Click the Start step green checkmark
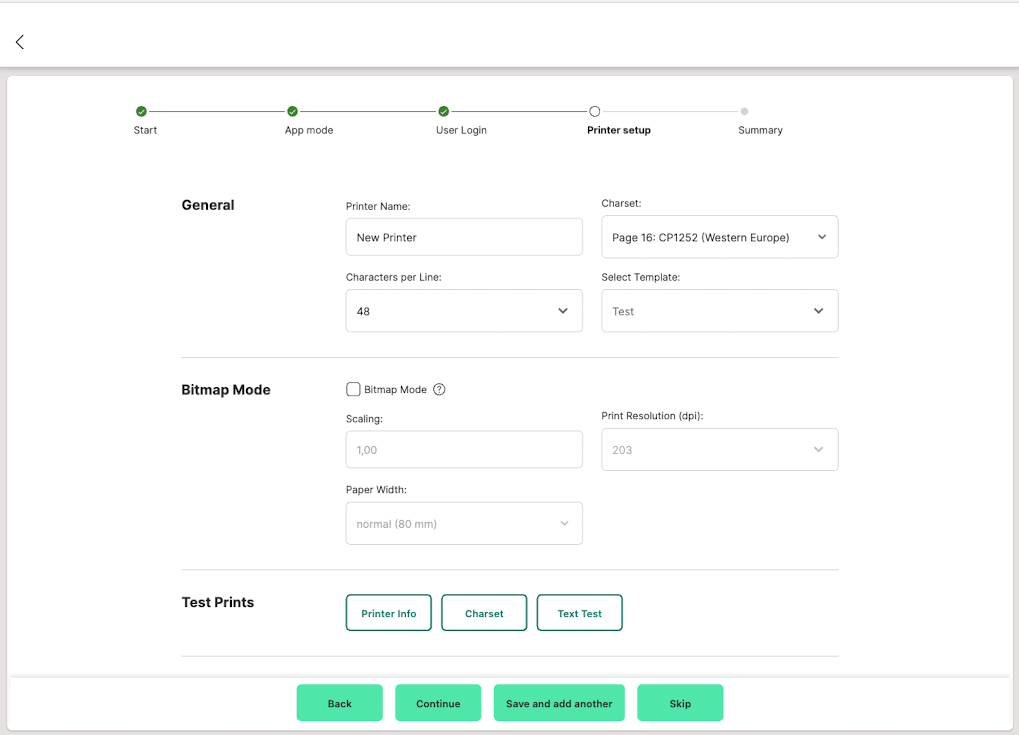The image size is (1019, 735). [141, 112]
